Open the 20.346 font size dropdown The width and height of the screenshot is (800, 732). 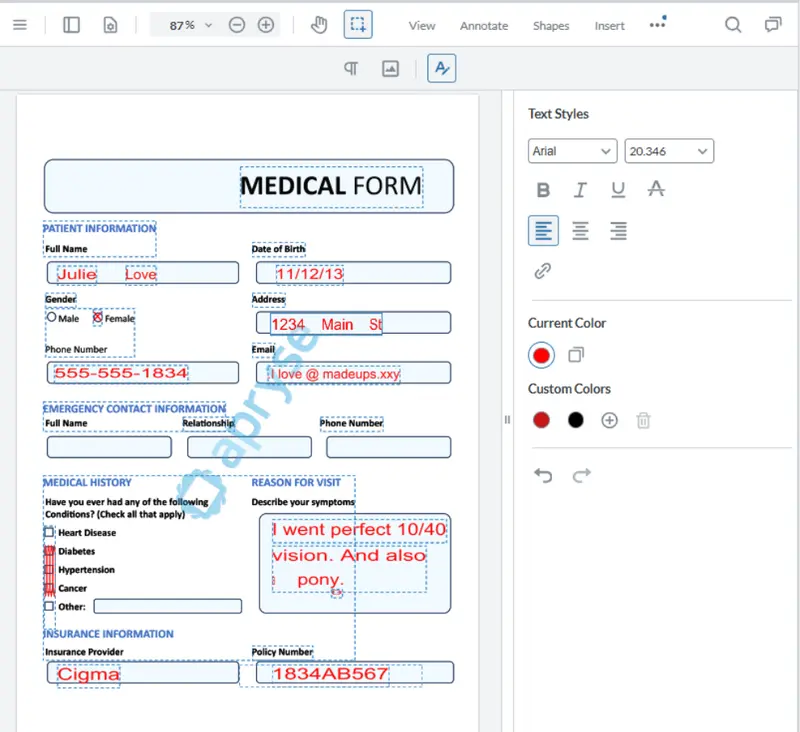tap(669, 151)
